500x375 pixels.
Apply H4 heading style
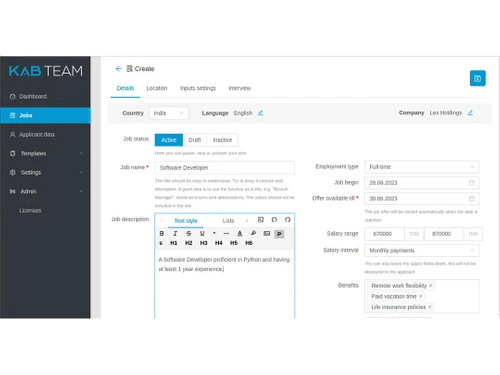[x=219, y=243]
